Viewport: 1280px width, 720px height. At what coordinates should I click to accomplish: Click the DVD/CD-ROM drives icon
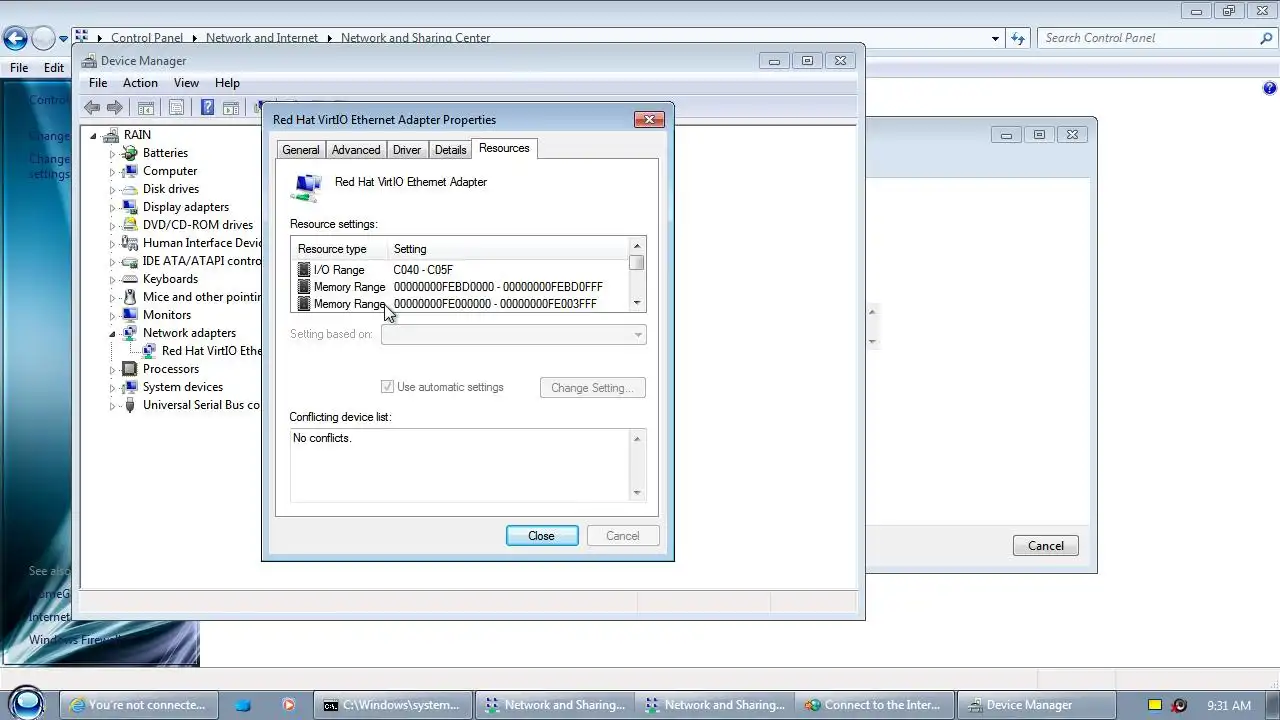[129, 225]
